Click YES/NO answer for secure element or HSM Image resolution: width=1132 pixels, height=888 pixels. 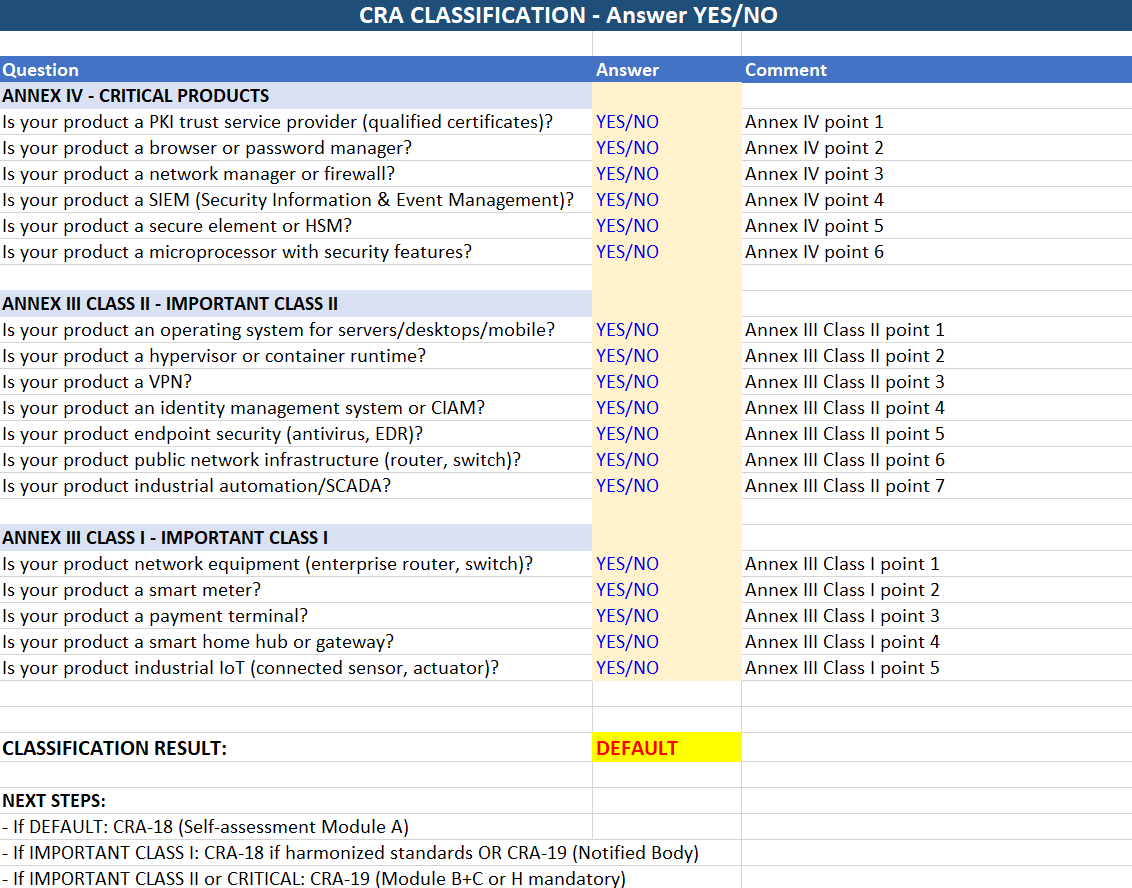click(627, 226)
